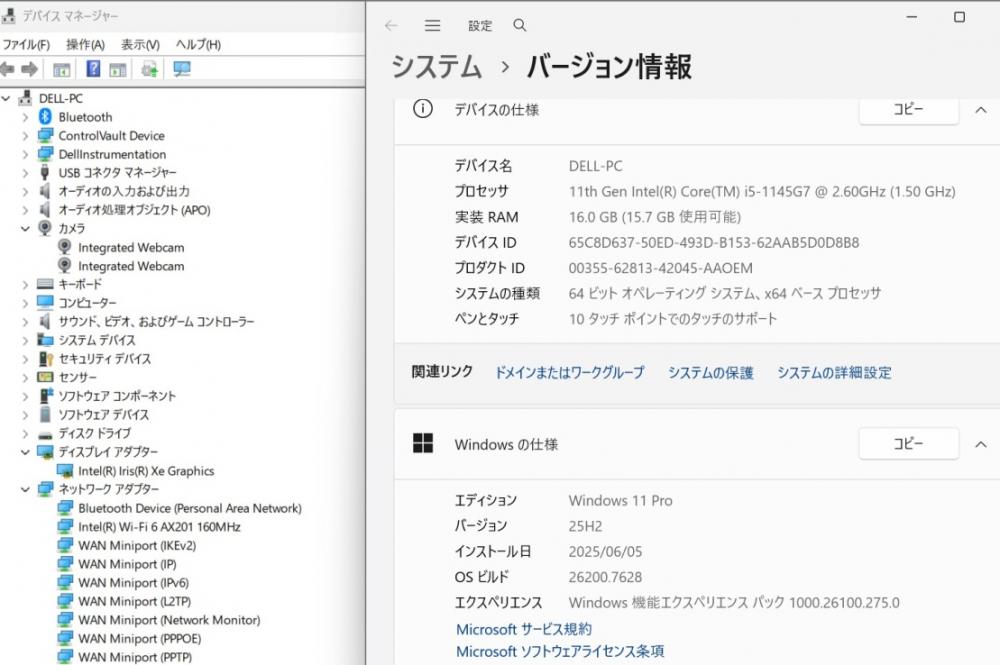Open the hamburger navigation menu in Settings

432,26
